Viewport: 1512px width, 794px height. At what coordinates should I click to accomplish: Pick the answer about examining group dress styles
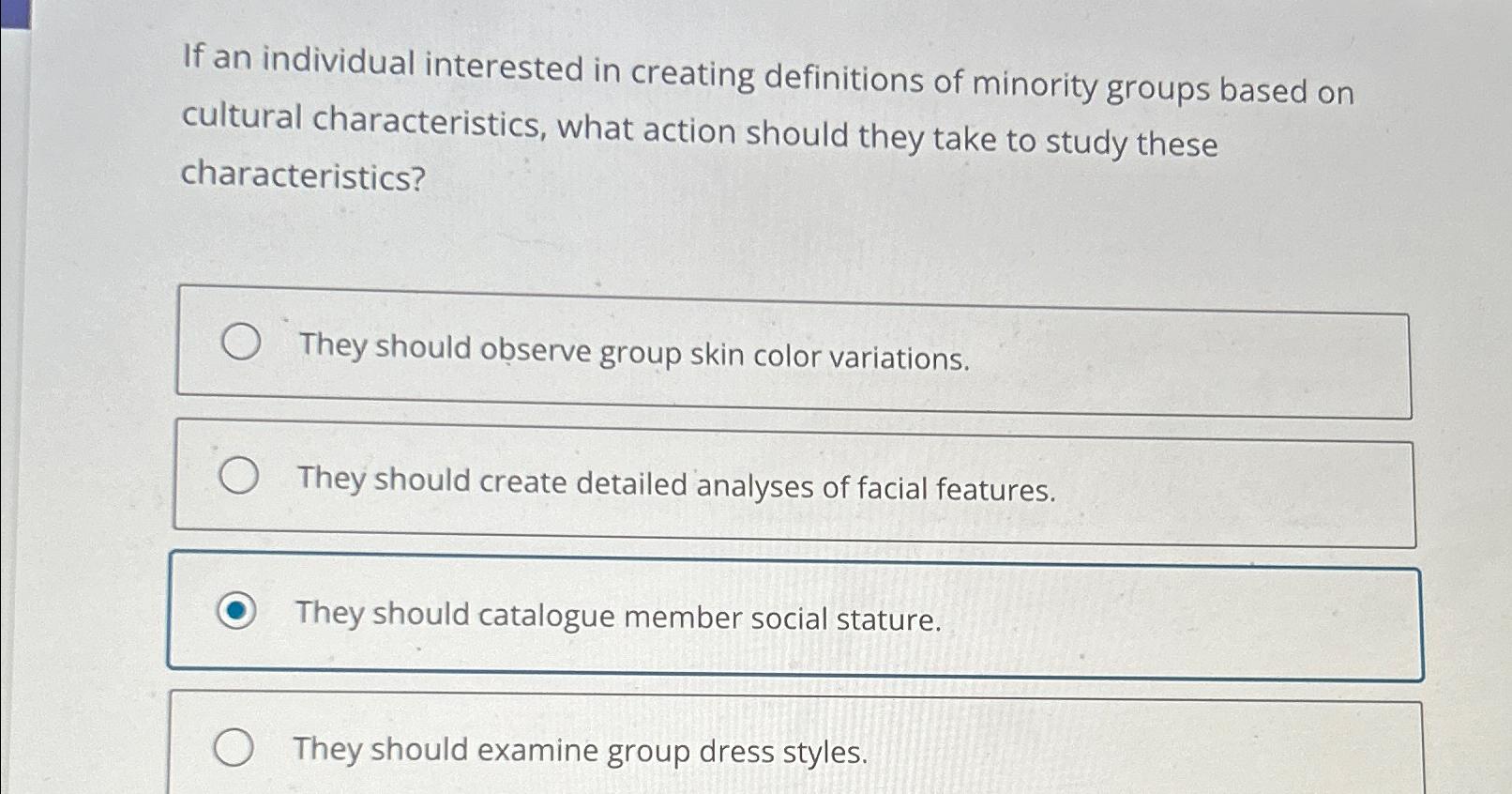click(582, 751)
